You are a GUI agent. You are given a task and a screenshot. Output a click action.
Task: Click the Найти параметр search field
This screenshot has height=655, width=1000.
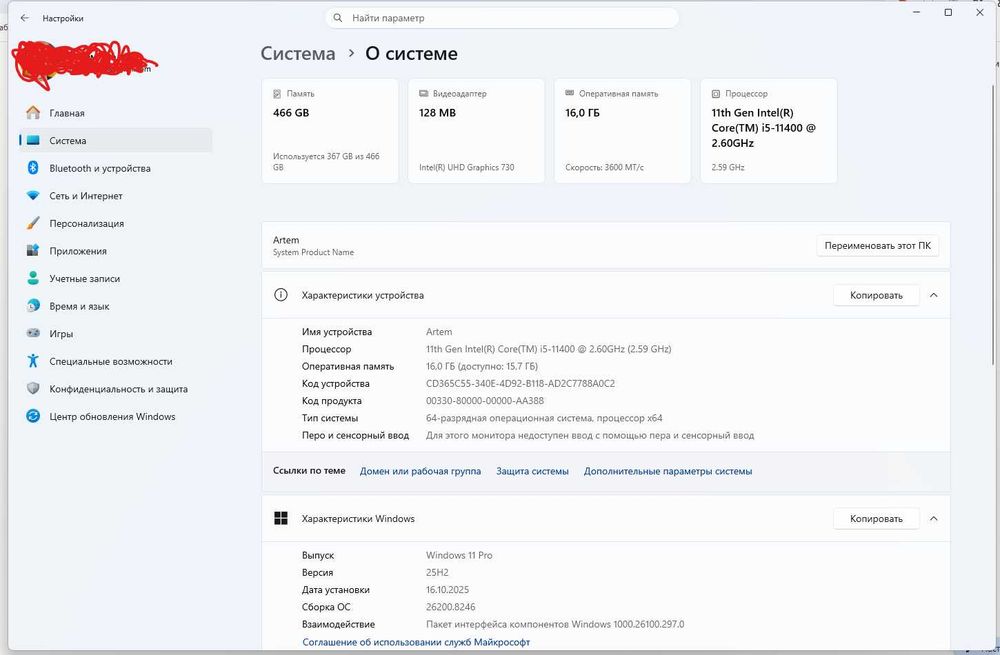pos(502,18)
